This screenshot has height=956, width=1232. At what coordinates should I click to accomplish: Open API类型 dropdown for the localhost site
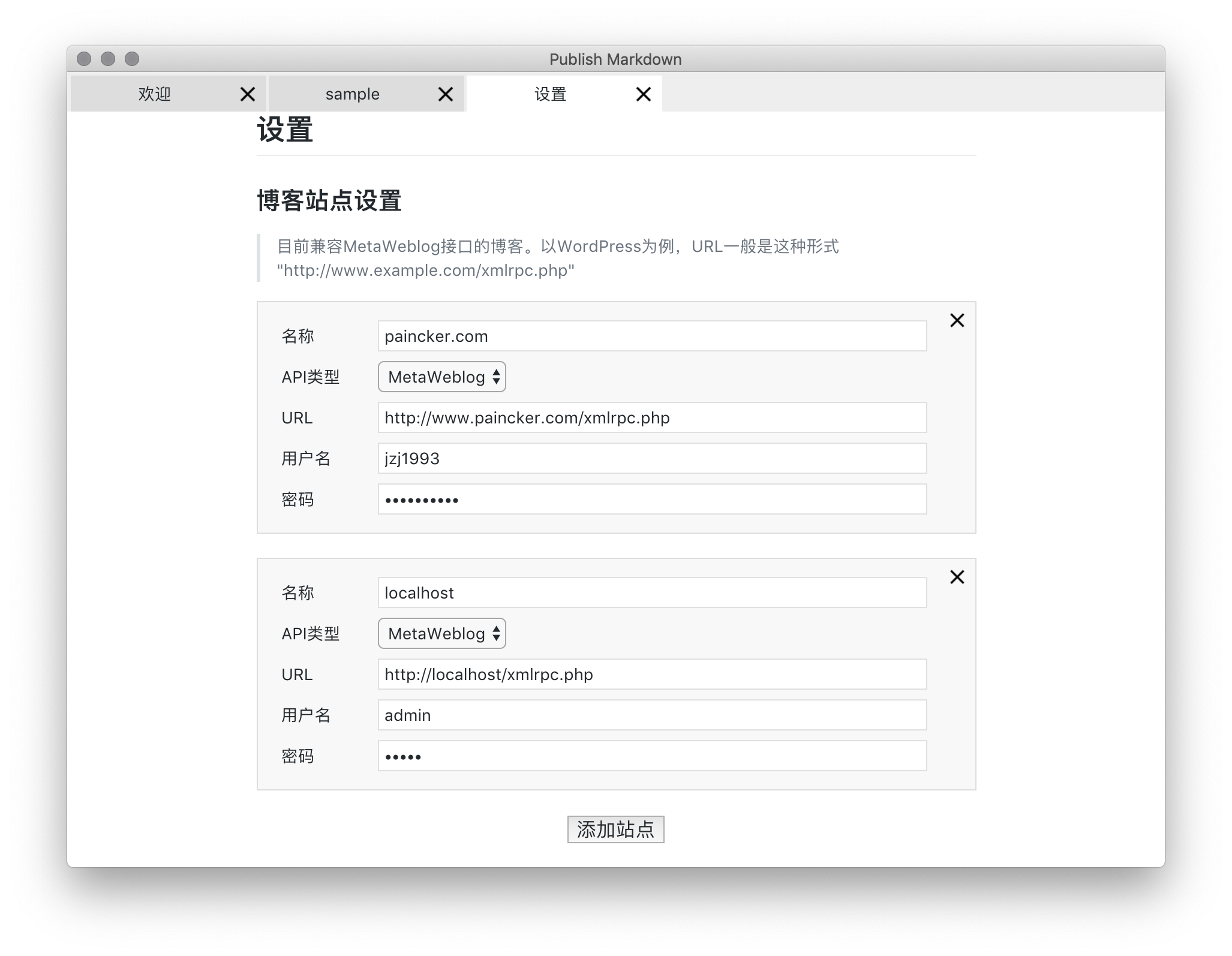coord(442,633)
